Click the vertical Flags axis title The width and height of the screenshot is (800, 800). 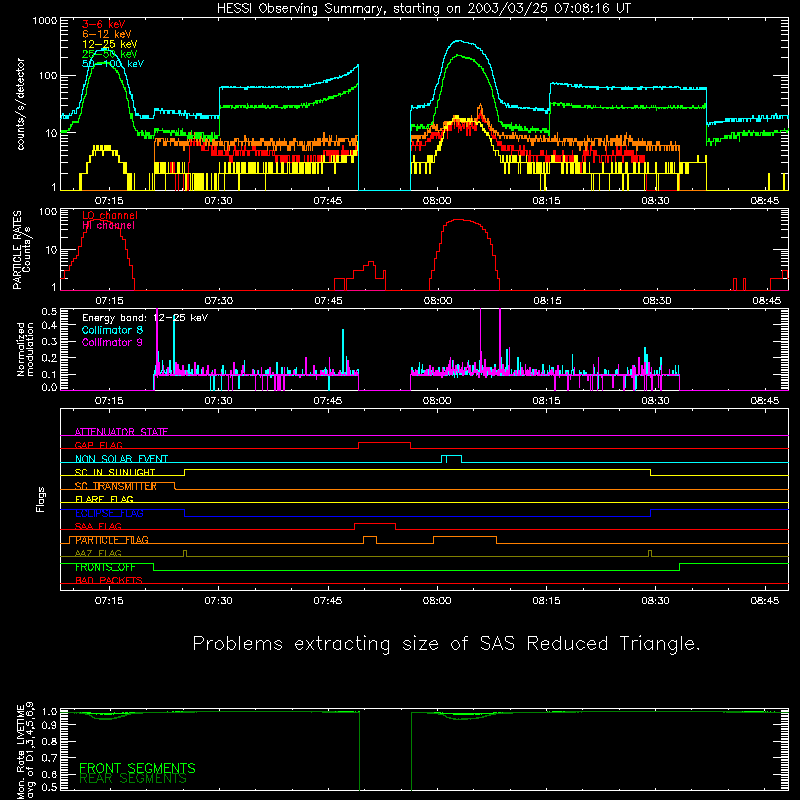[41, 499]
